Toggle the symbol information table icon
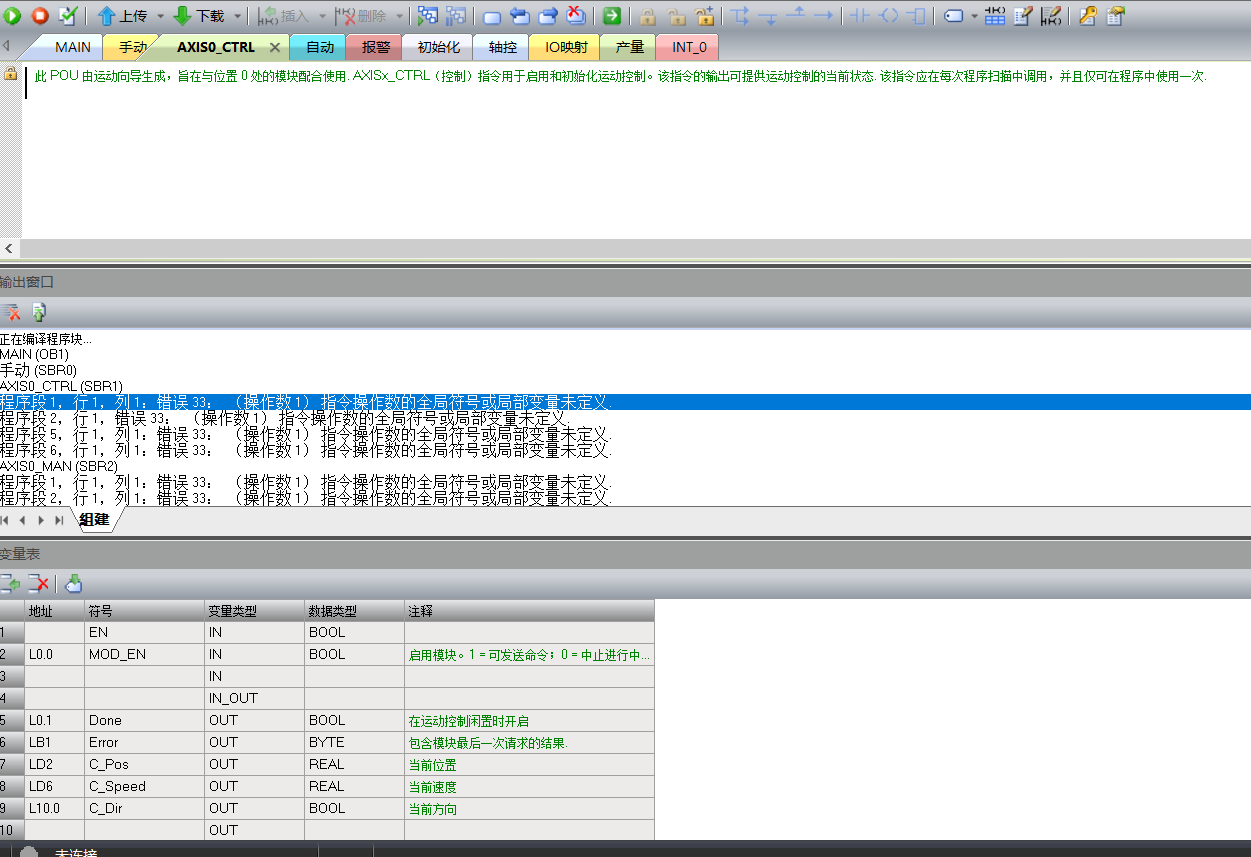1251x857 pixels. [996, 16]
